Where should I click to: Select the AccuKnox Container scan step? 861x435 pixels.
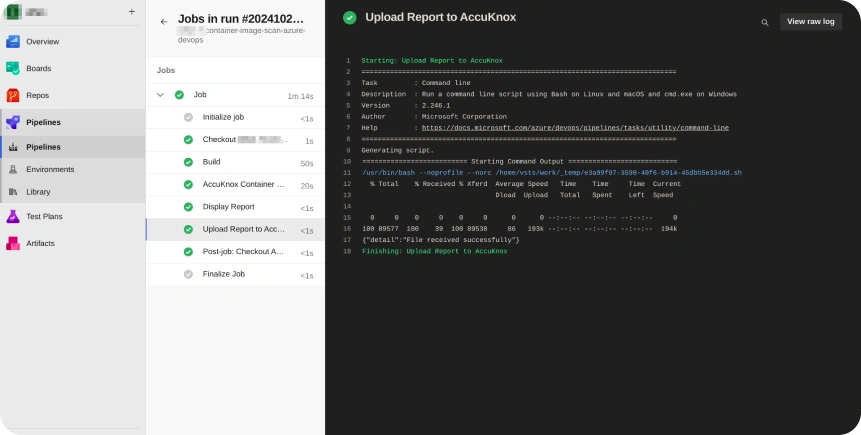tap(235, 185)
